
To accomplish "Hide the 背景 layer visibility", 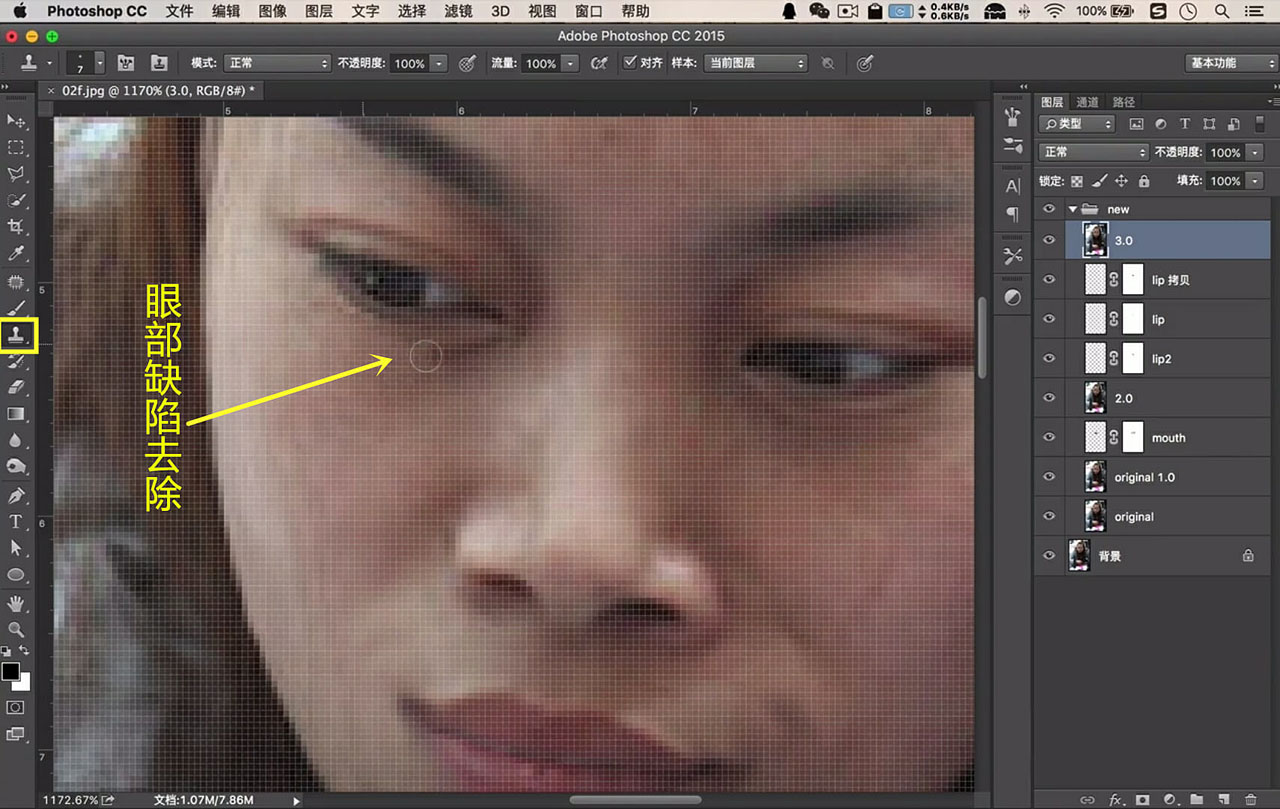I will (x=1049, y=555).
